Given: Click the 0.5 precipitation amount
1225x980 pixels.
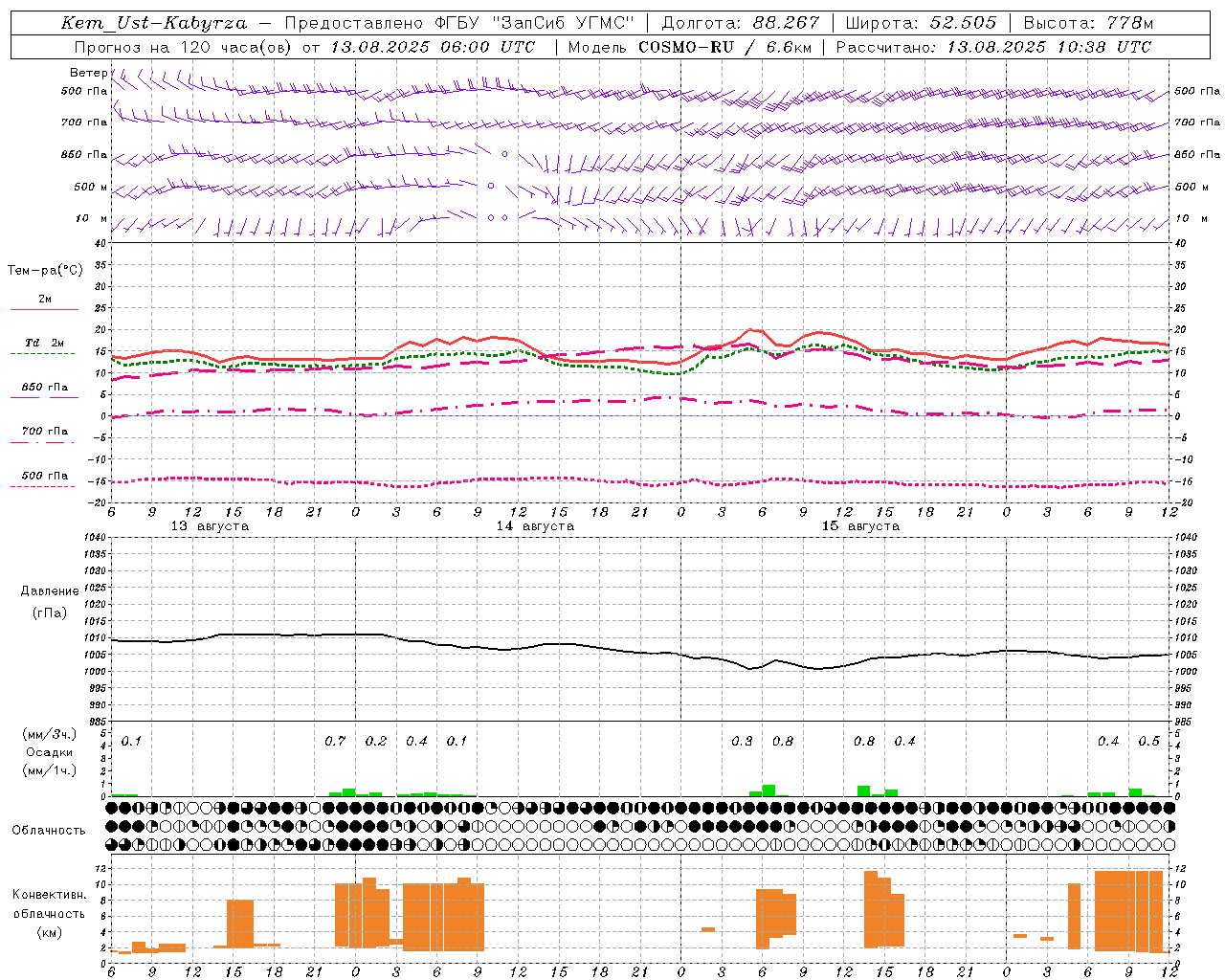Looking at the screenshot, I should coord(1148,742).
